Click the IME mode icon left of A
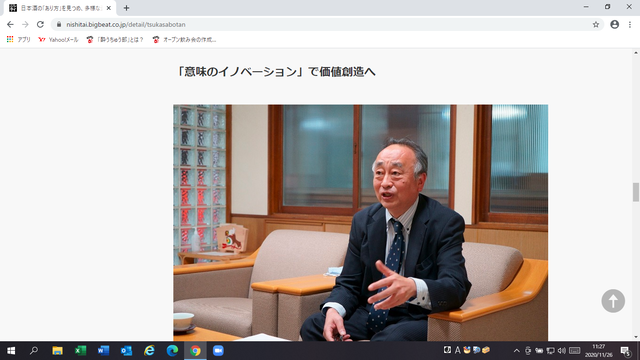 coord(447,350)
